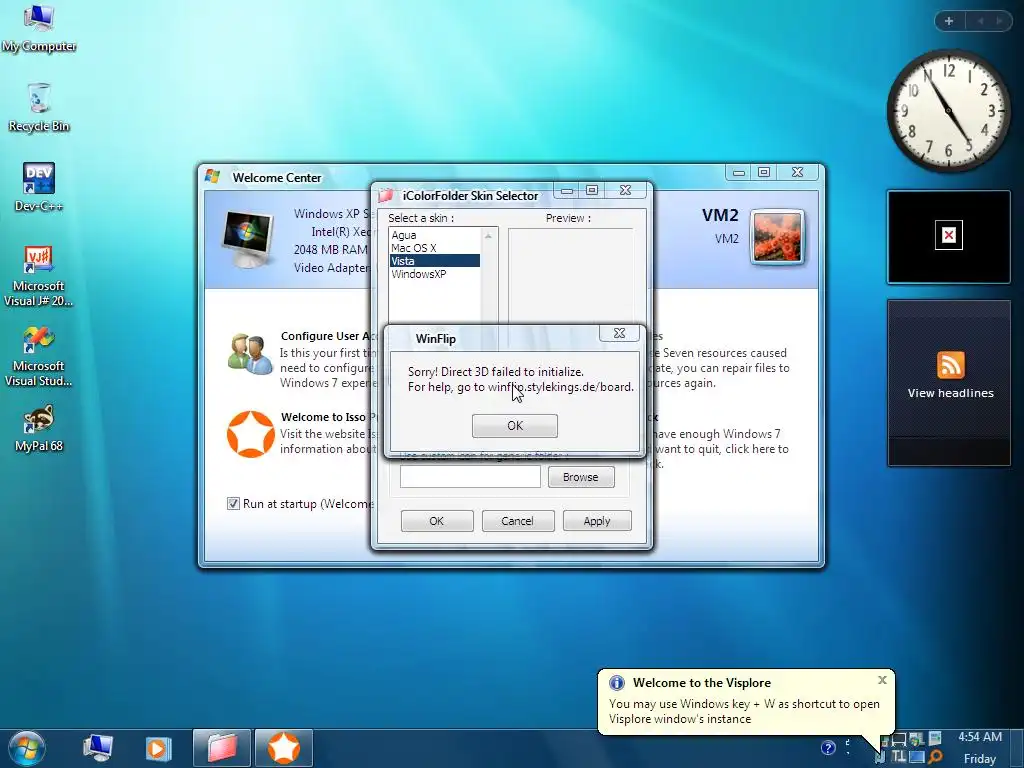Image resolution: width=1024 pixels, height=768 pixels.
Task: Apply the selected skin
Action: [x=597, y=521]
